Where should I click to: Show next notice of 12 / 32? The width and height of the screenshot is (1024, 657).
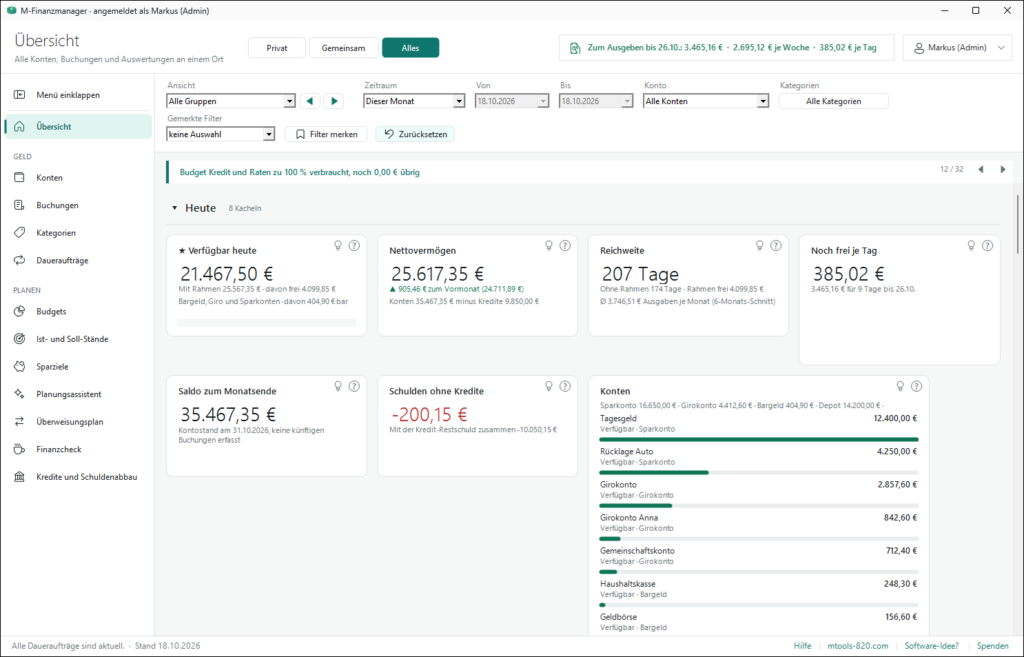click(x=1003, y=169)
